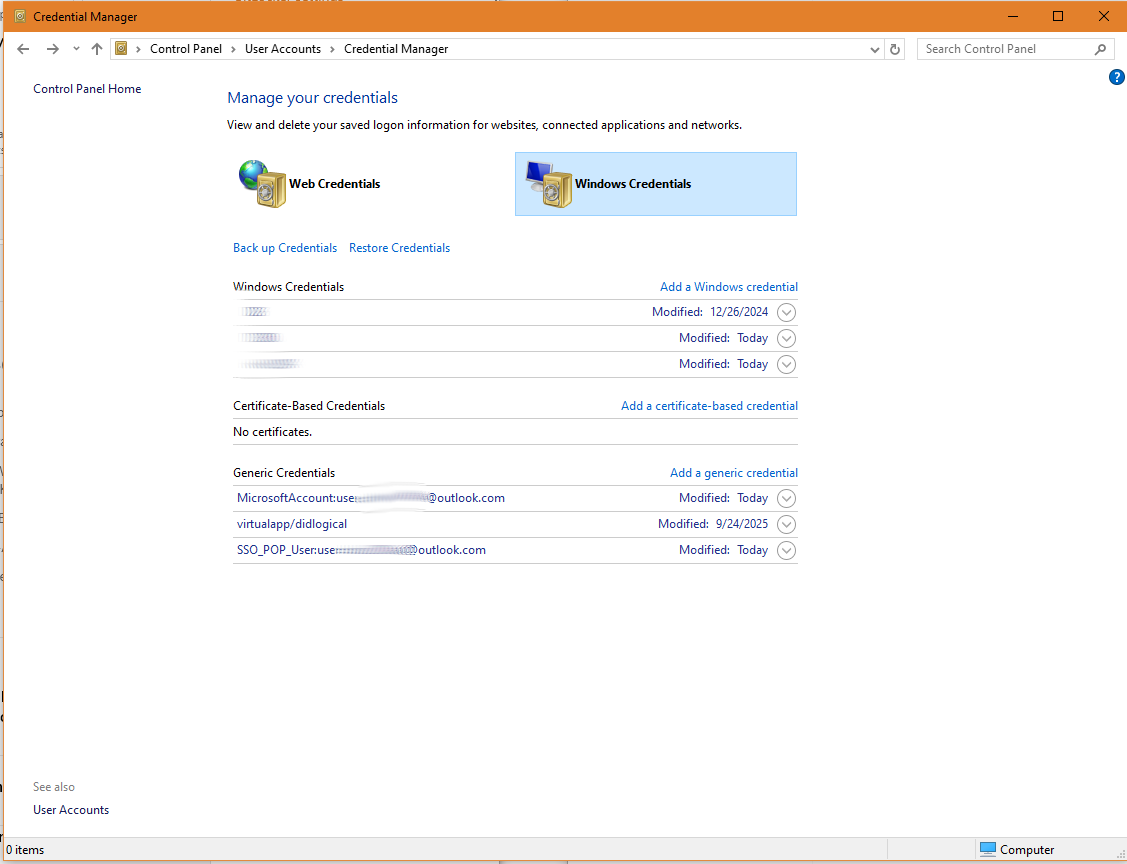Open the address bar history dropdown
This screenshot has width=1127, height=864.
875,50
